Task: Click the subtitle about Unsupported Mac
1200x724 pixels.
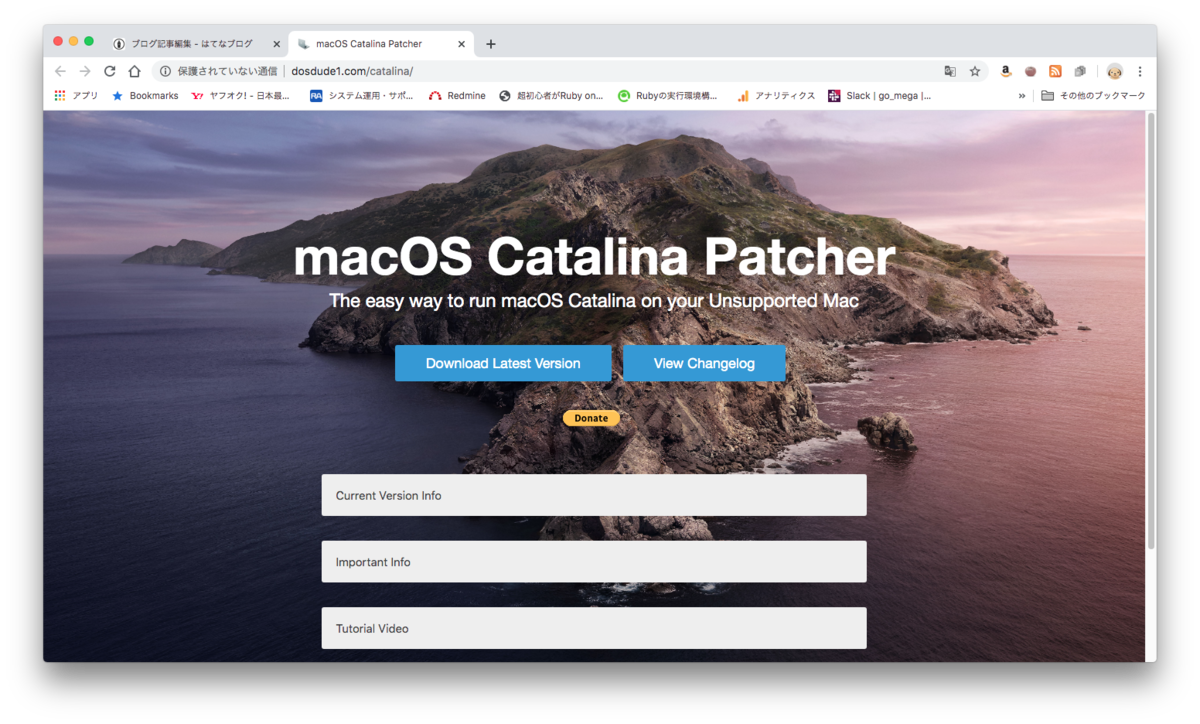Action: tap(594, 301)
